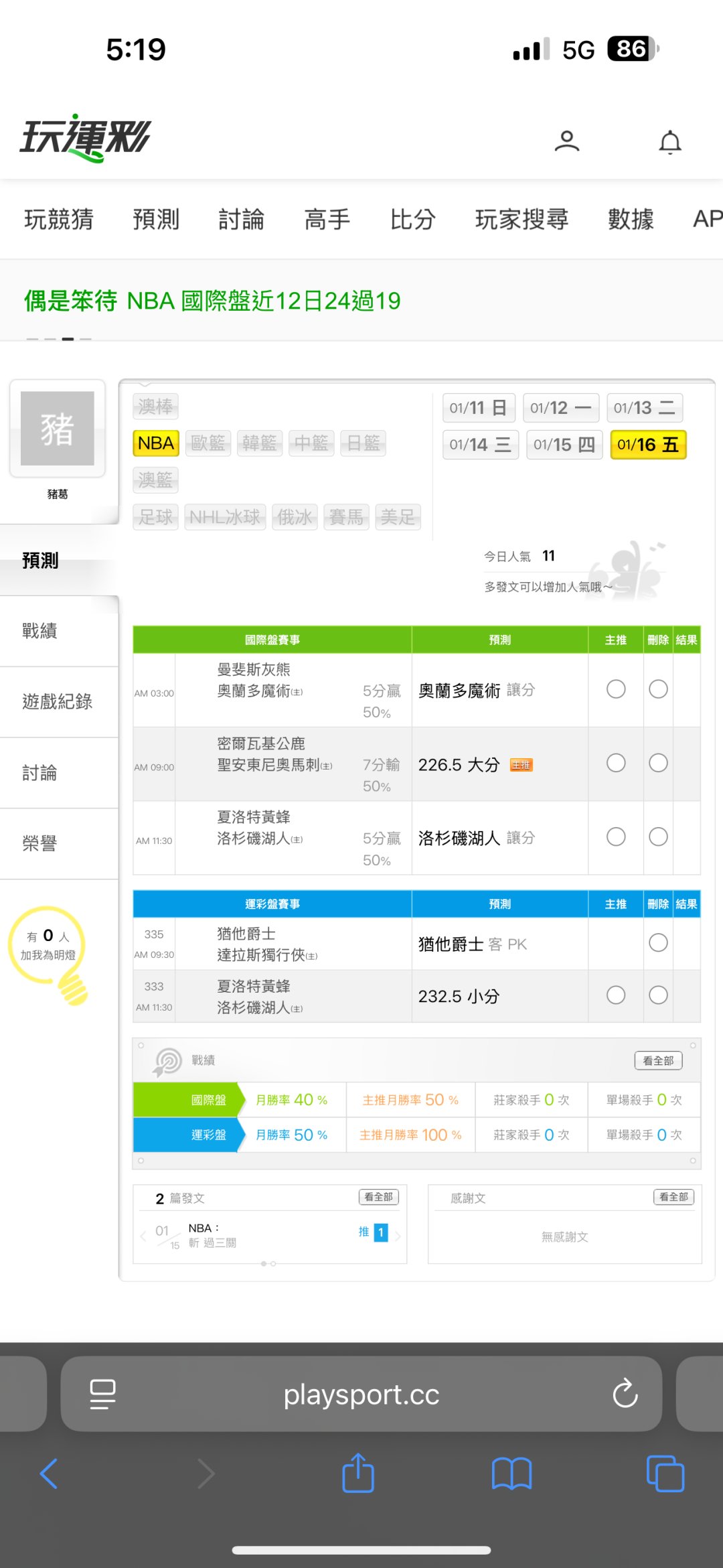Open Safari tabs overview
723x1568 pixels.
(x=665, y=1474)
